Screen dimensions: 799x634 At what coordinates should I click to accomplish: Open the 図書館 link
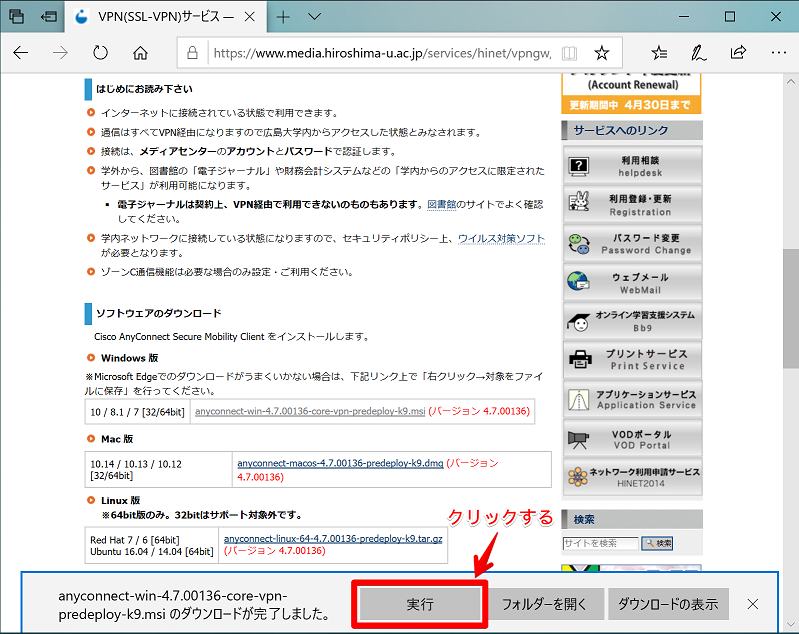(441, 204)
